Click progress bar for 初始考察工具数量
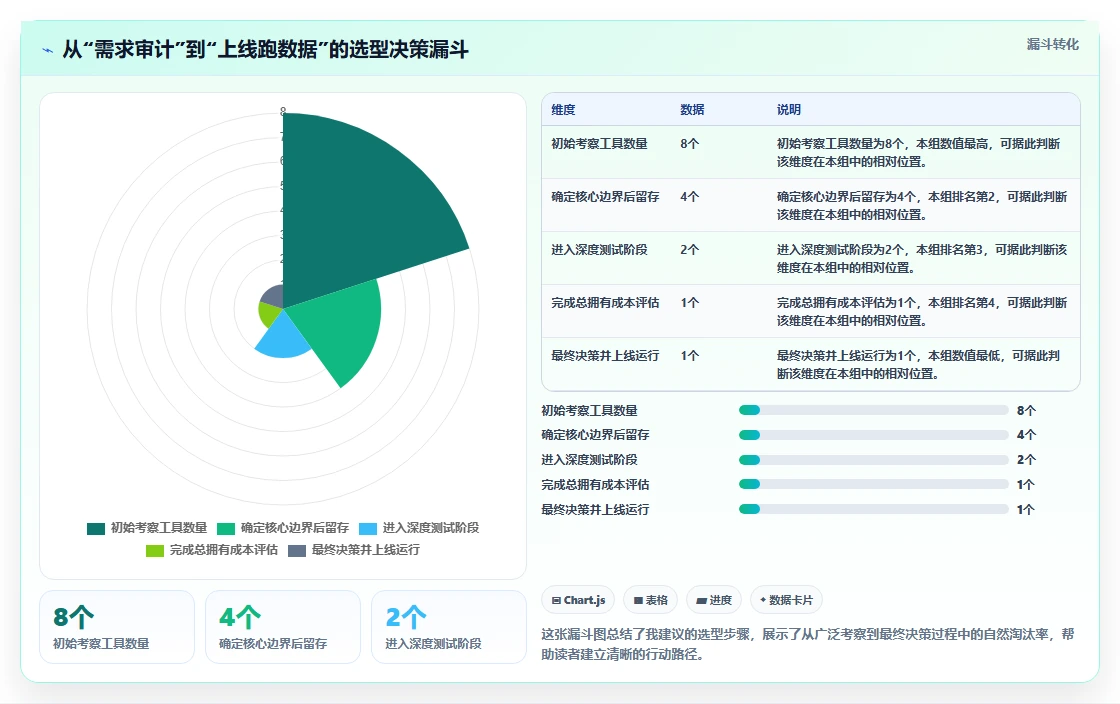 coord(874,410)
